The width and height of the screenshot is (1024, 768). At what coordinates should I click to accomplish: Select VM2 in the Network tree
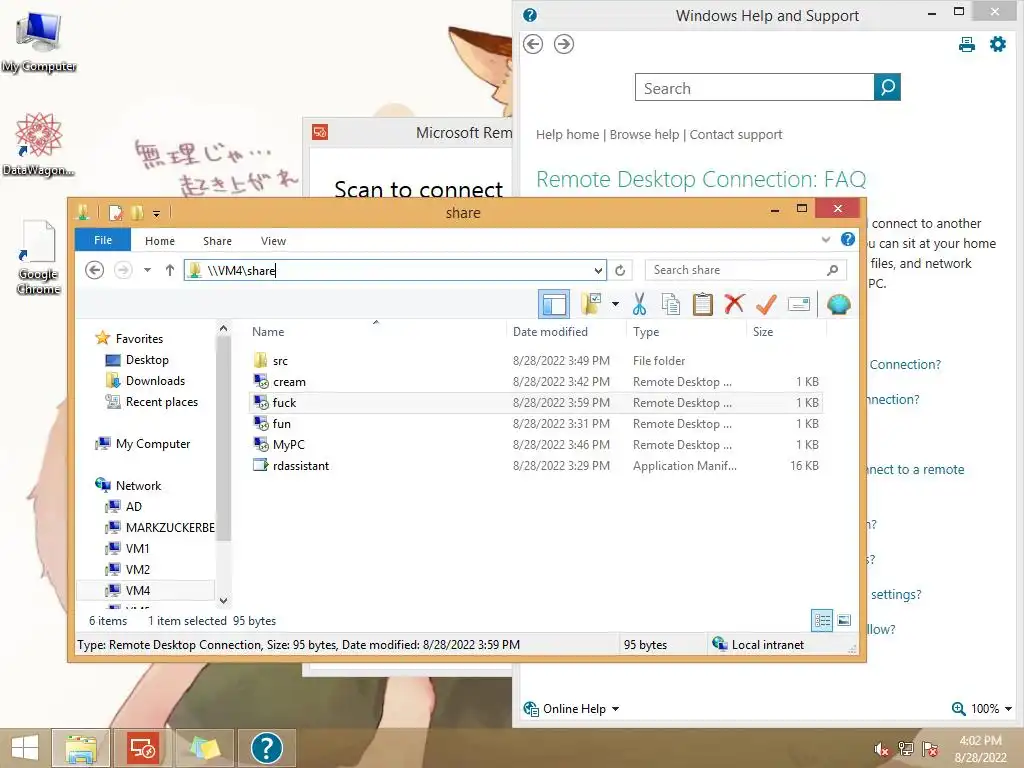coord(137,569)
